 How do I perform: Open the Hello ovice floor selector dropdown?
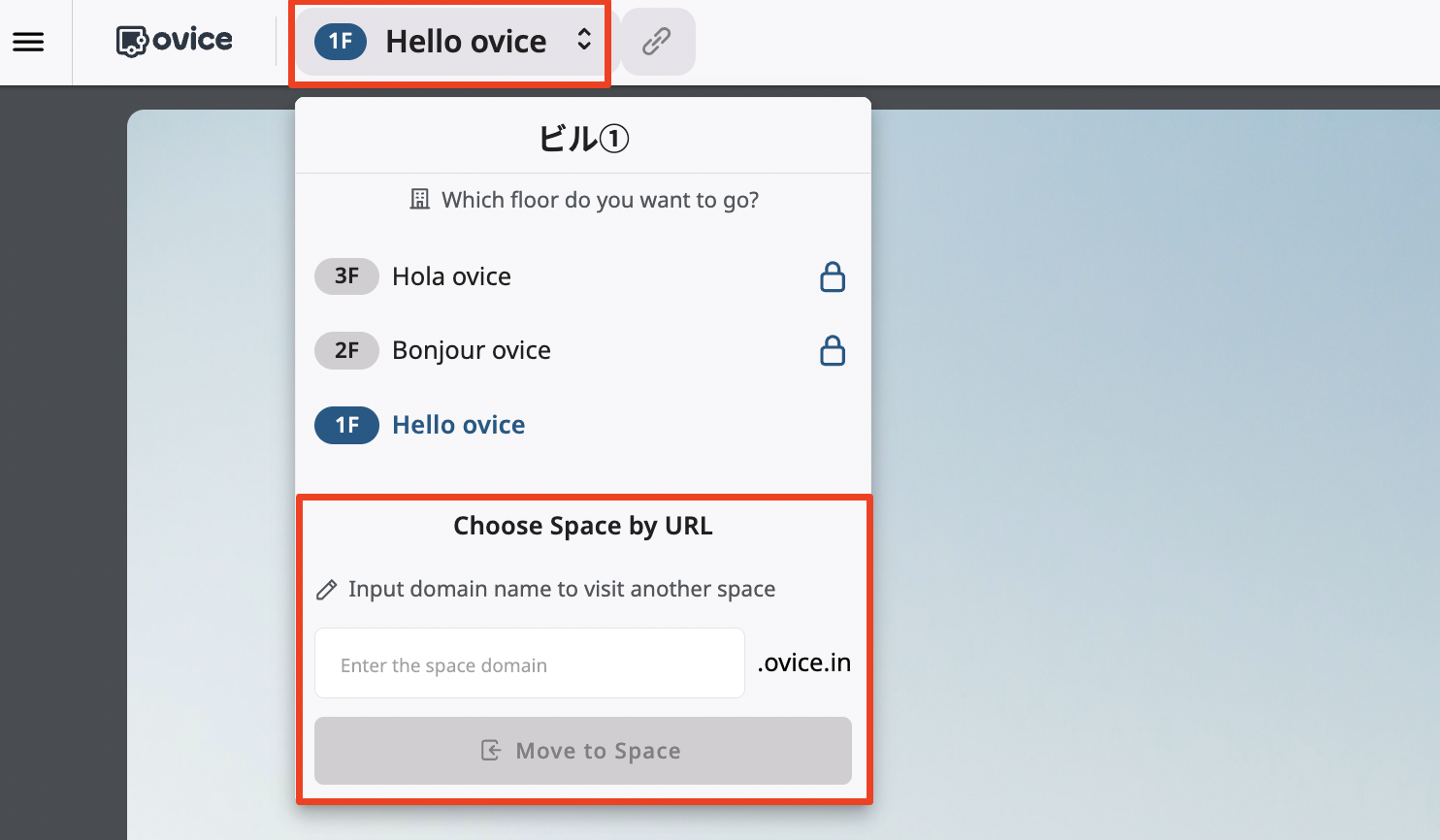(452, 42)
